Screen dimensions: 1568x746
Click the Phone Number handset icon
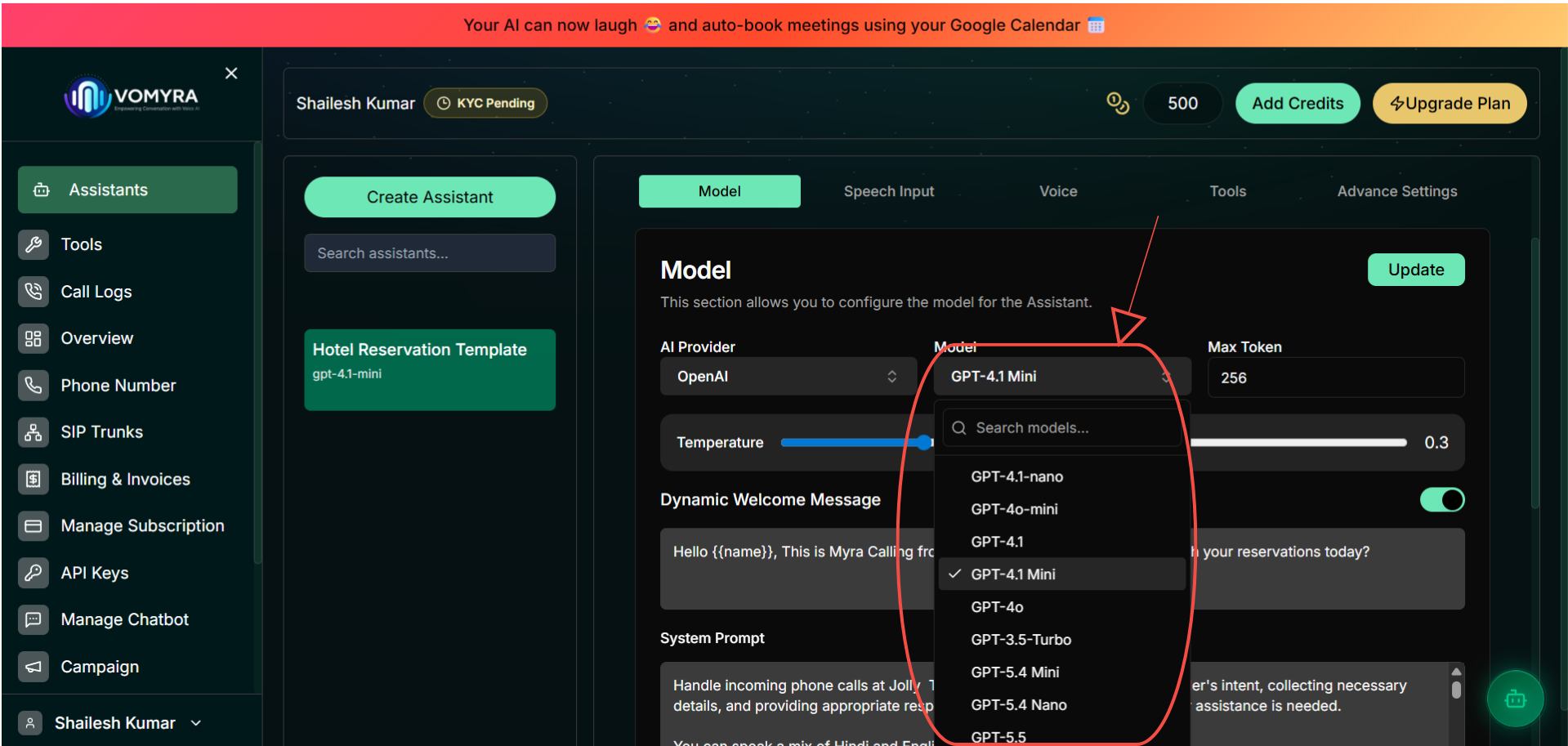pyautogui.click(x=34, y=385)
